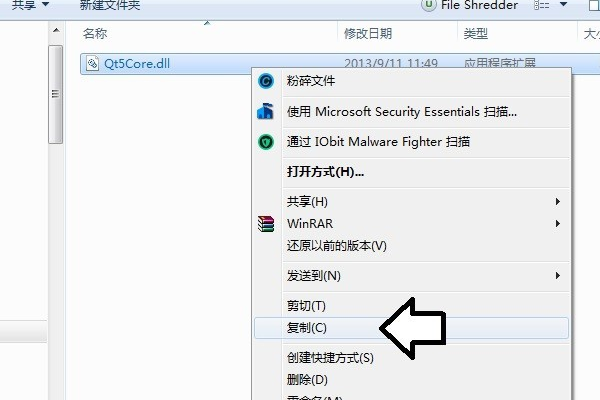
Task: Expand the 发送到(N) submenu arrow
Action: point(558,276)
